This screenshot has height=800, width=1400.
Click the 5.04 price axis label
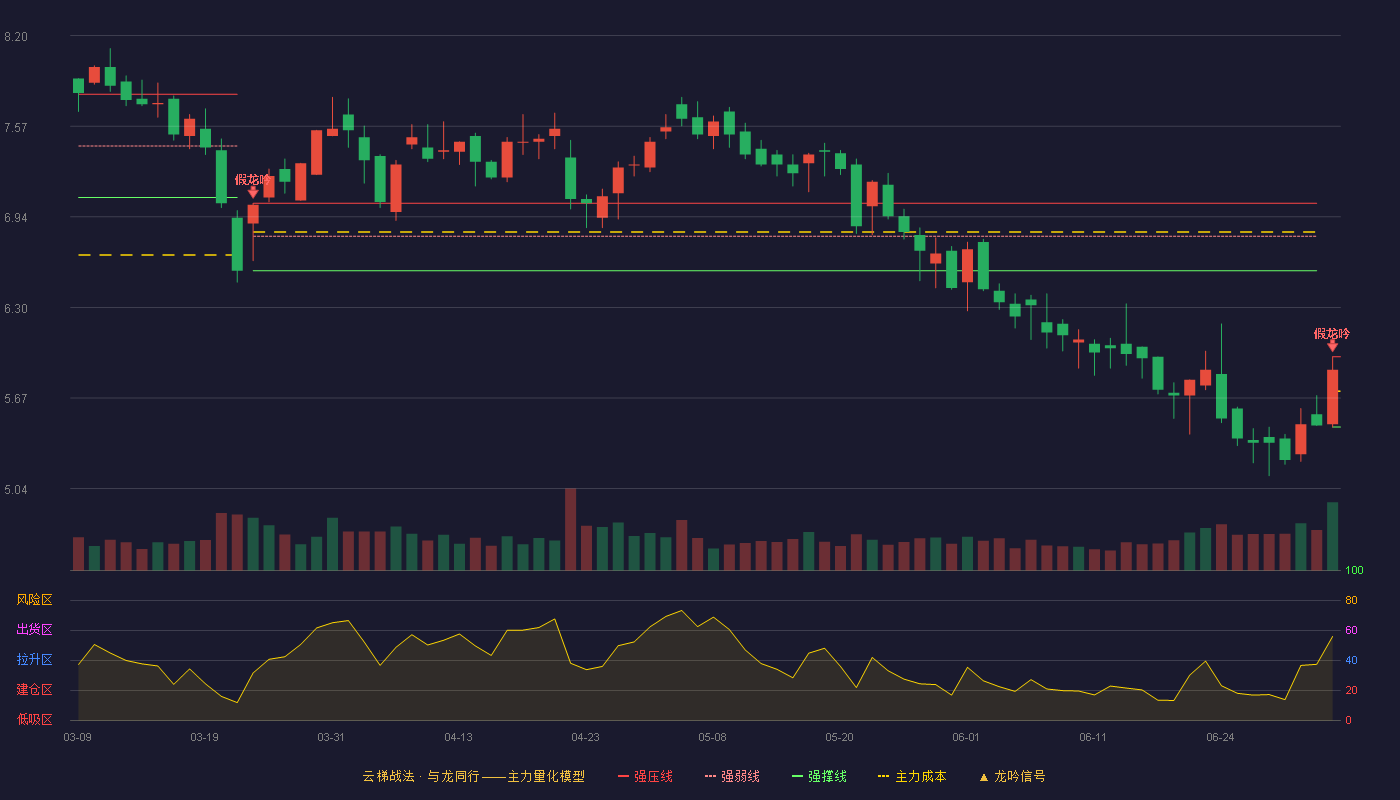(16, 490)
